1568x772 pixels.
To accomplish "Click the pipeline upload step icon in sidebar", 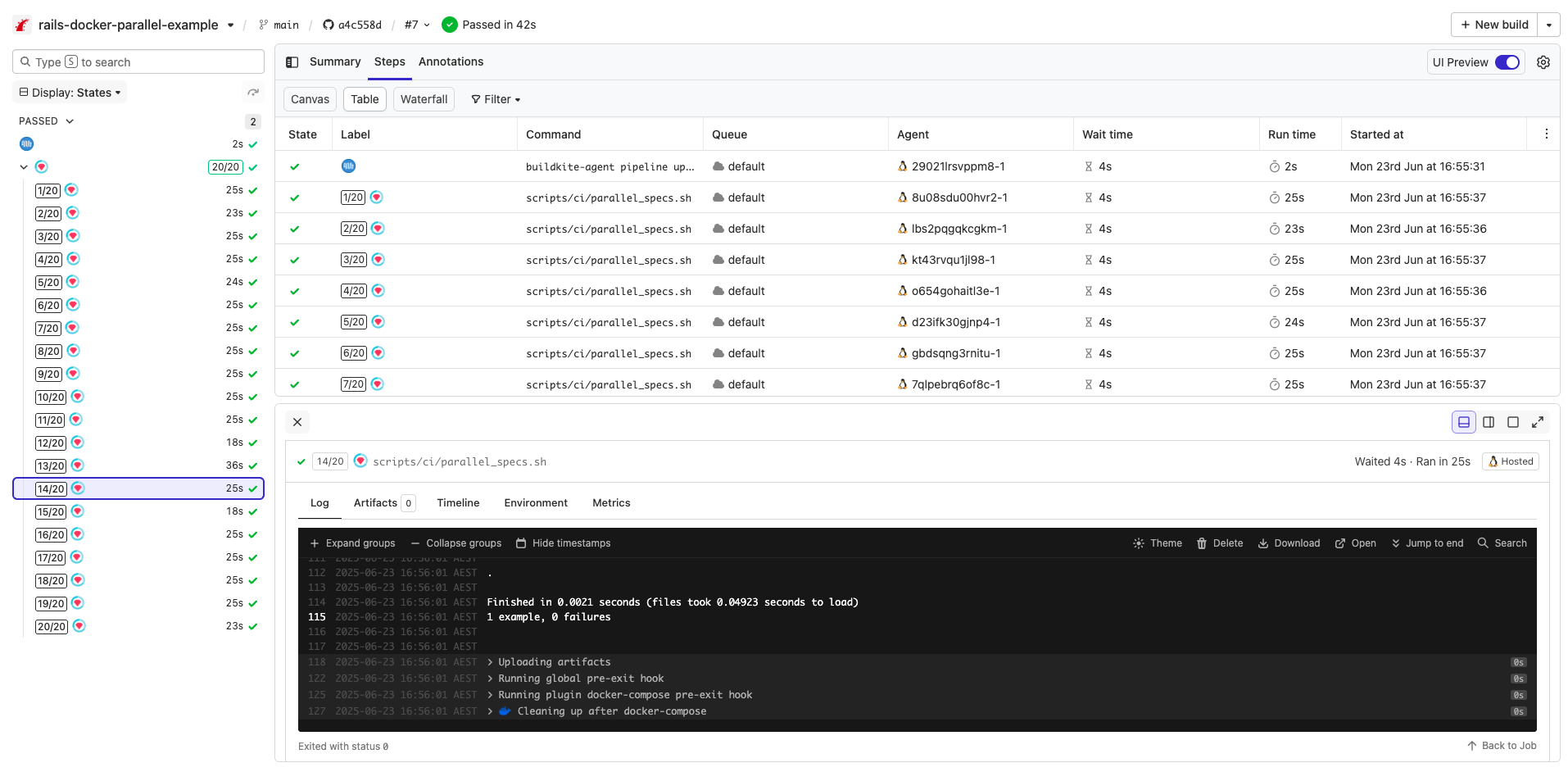I will [x=27, y=144].
